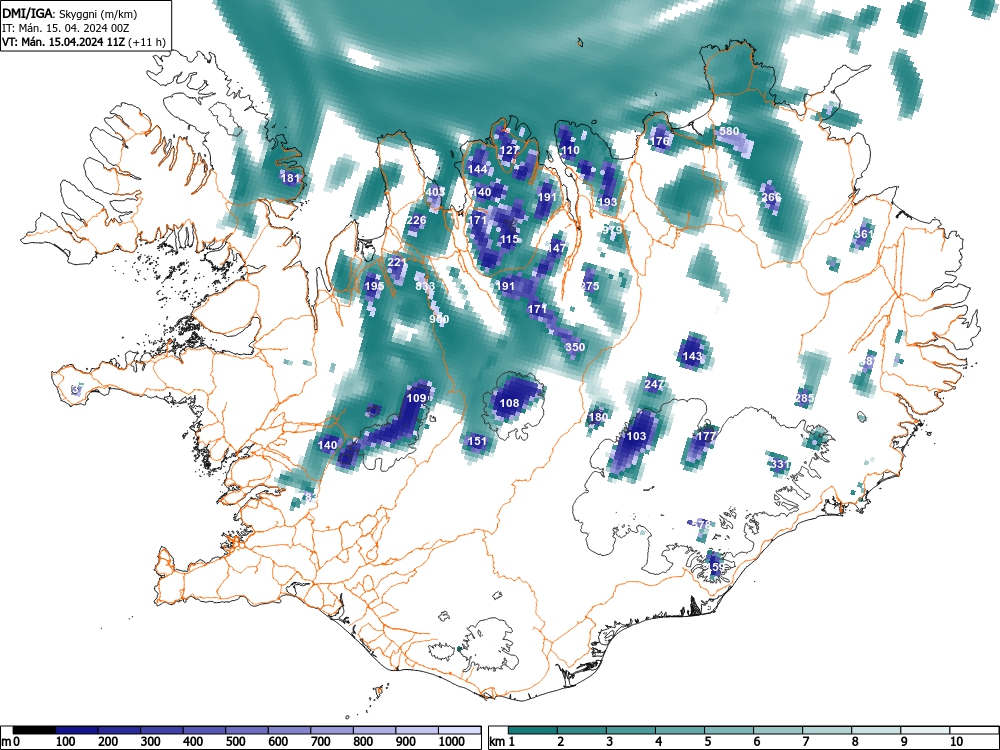Click the visibility value '151' on the map

pyautogui.click(x=477, y=441)
